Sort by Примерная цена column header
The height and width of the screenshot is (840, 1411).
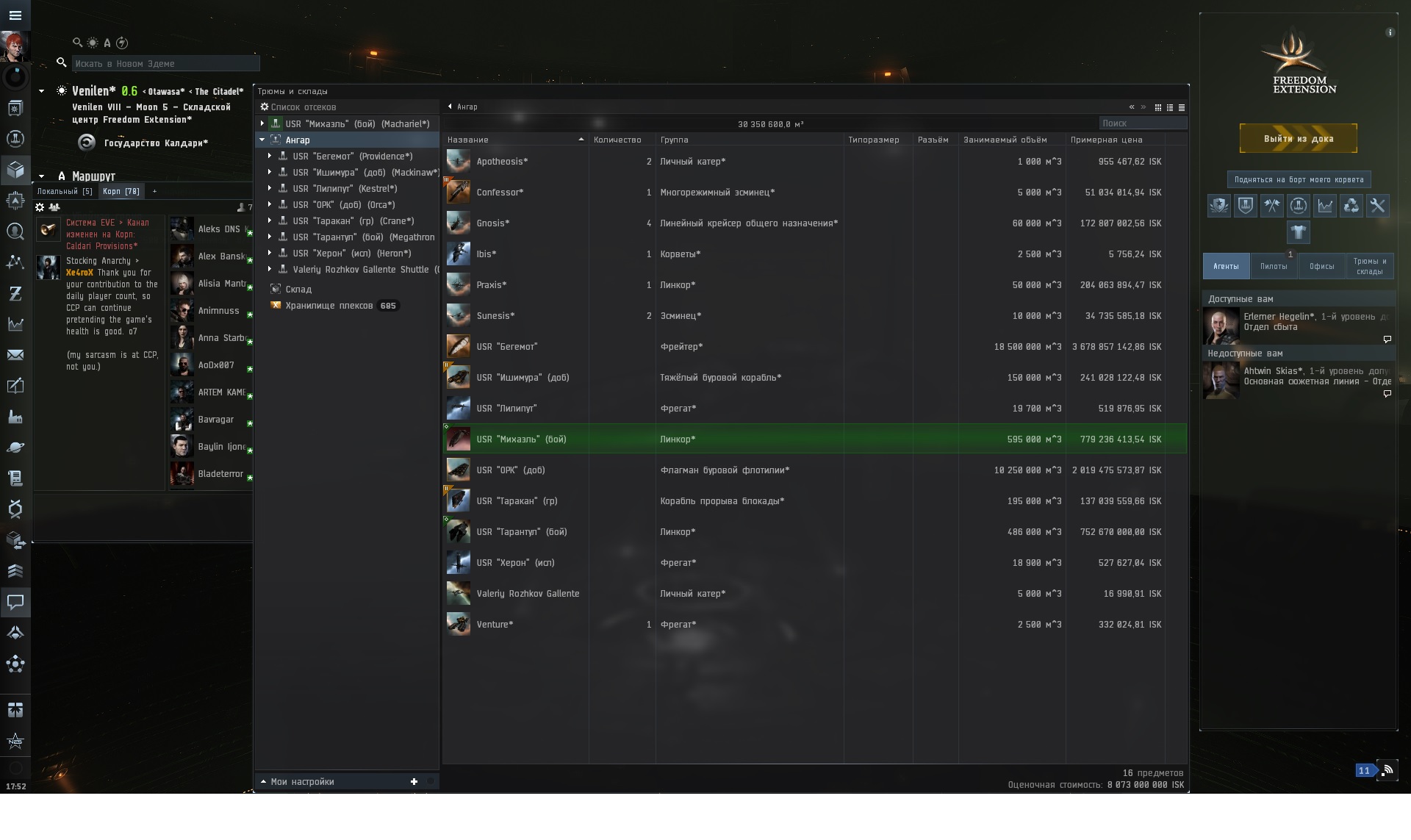pyautogui.click(x=1106, y=140)
